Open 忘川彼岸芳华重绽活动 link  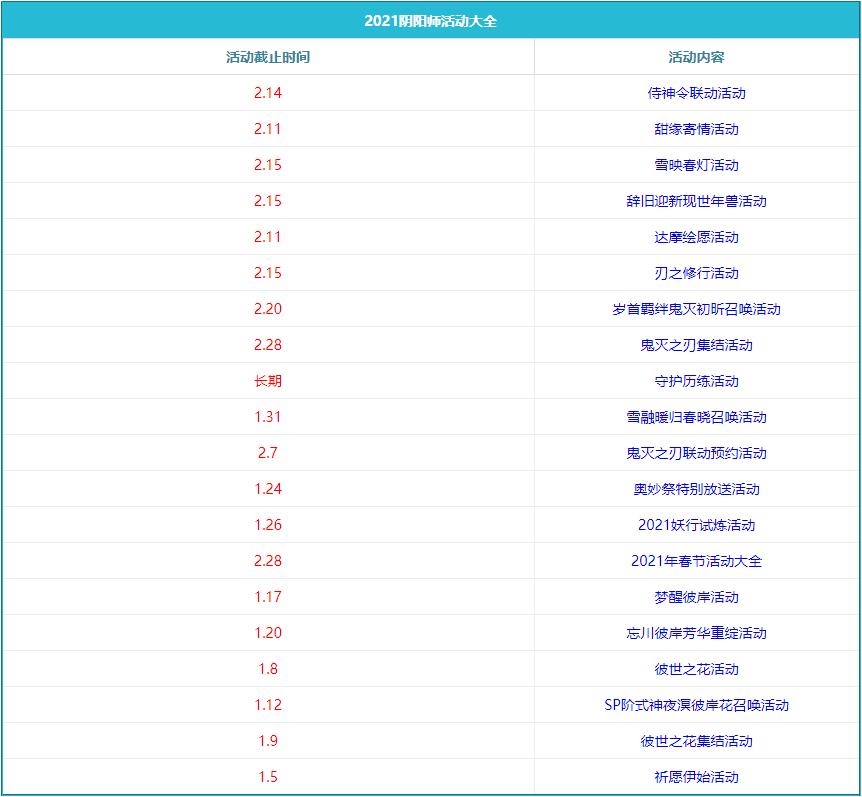[696, 633]
